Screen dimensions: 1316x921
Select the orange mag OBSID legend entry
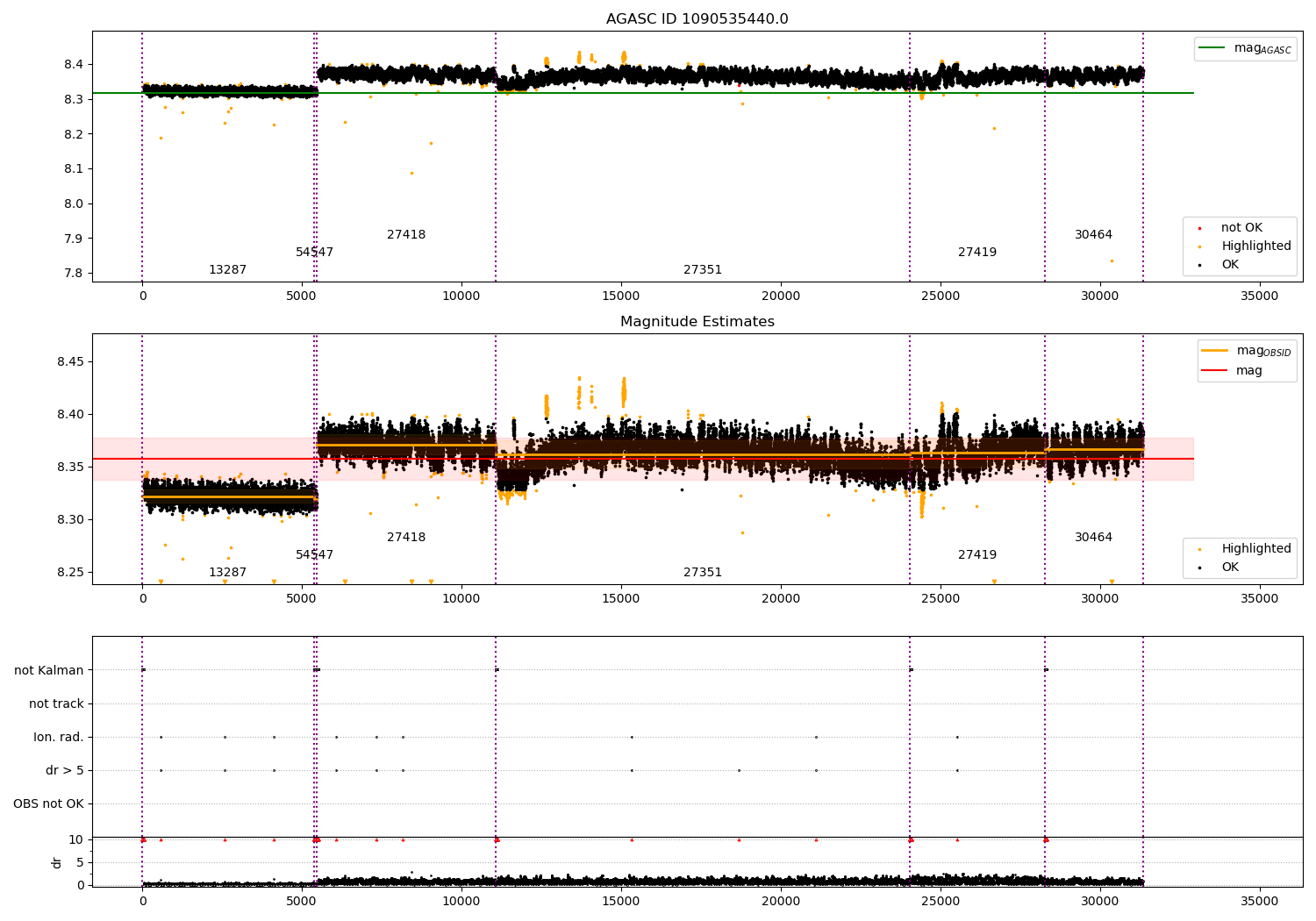coord(1247,351)
